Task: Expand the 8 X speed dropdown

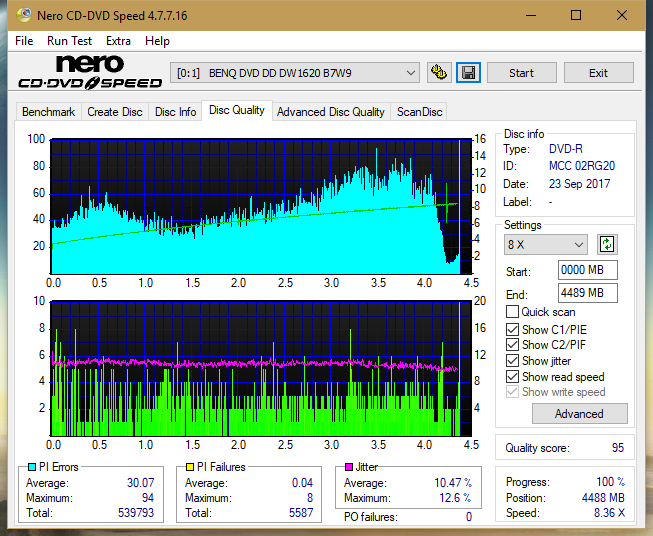Action: (x=546, y=244)
